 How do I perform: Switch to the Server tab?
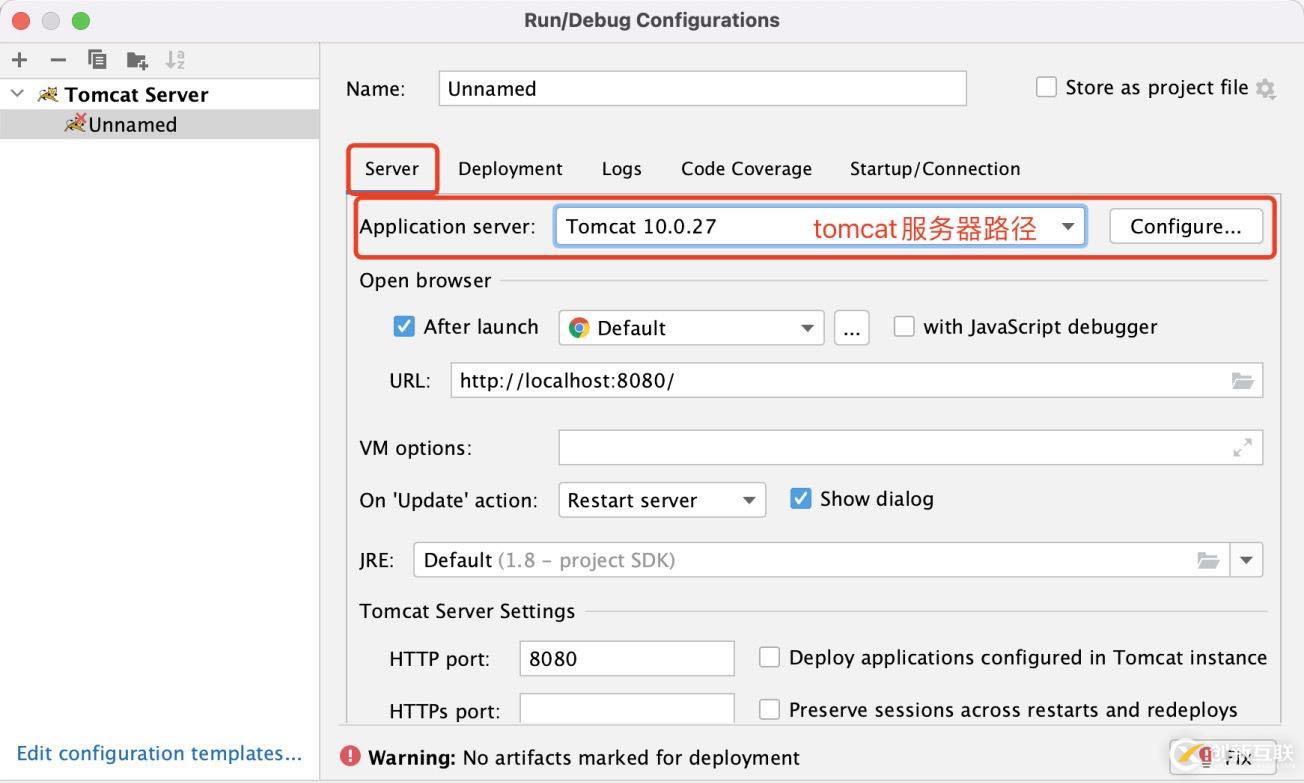pyautogui.click(x=392, y=168)
